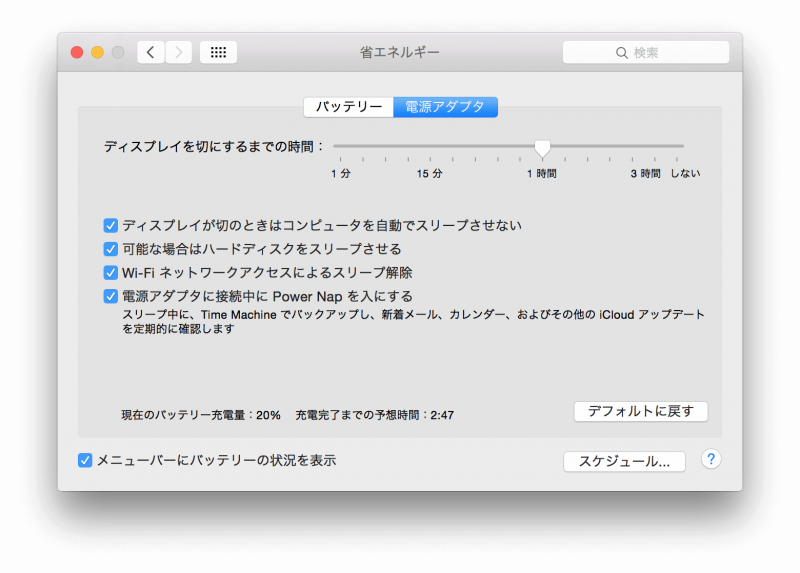The image size is (800, 573).
Task: Select the 電源アダプタ tab
Action: coord(445,107)
